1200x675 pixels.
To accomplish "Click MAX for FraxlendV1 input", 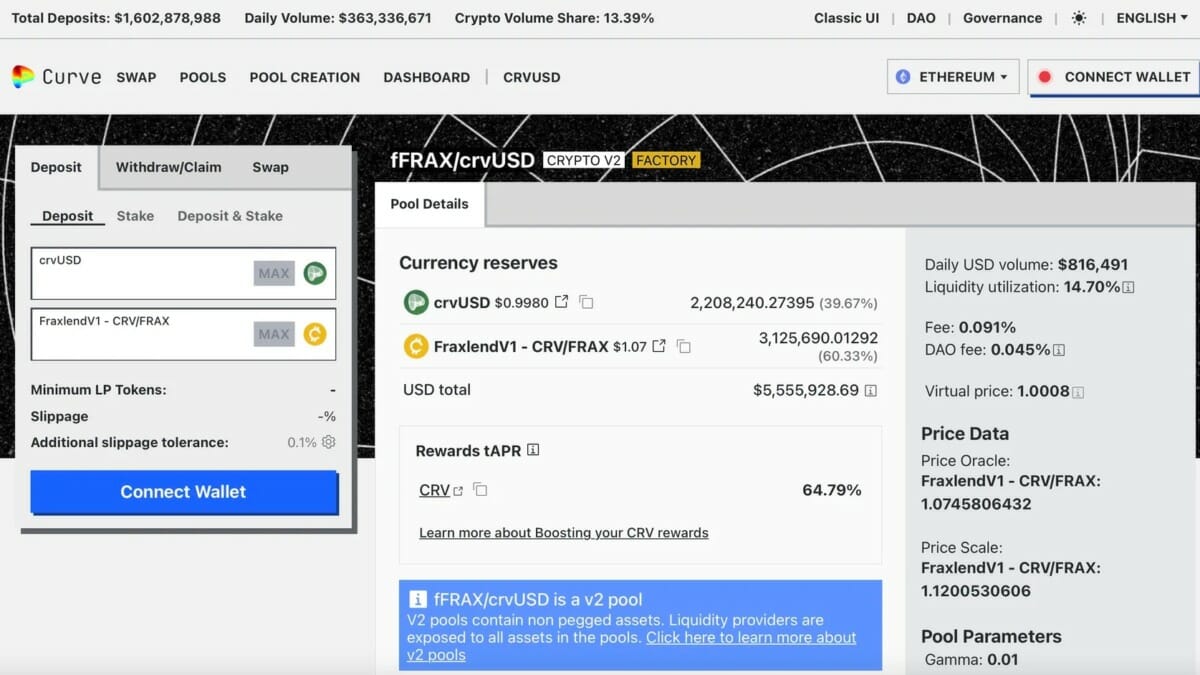I will 274,334.
